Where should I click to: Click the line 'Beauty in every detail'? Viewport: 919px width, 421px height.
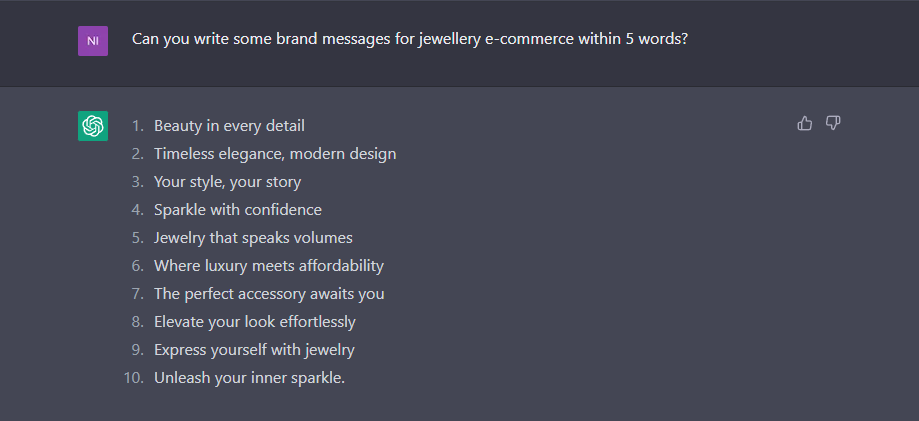pos(229,125)
